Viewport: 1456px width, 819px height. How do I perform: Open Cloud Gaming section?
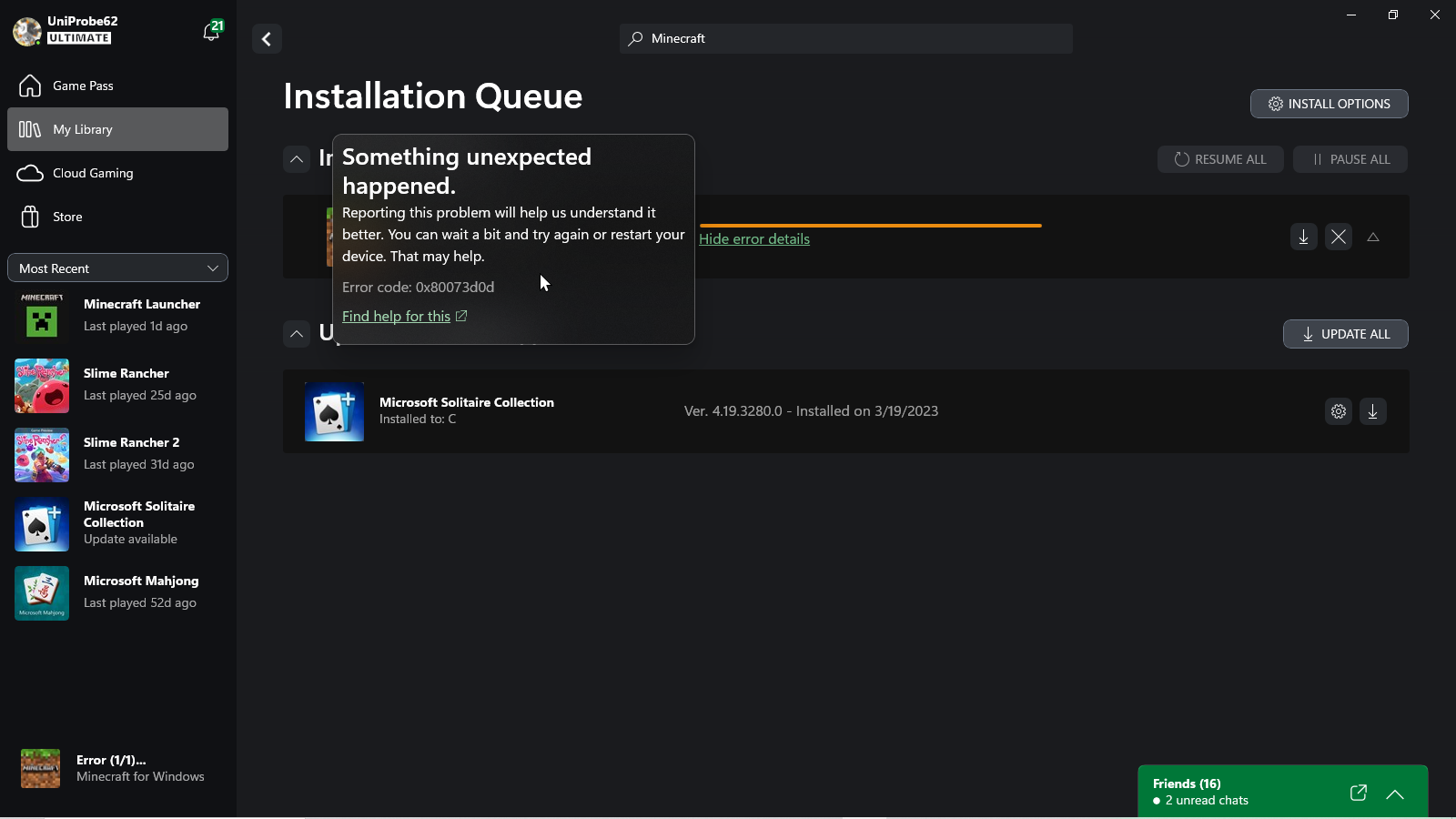[x=92, y=173]
